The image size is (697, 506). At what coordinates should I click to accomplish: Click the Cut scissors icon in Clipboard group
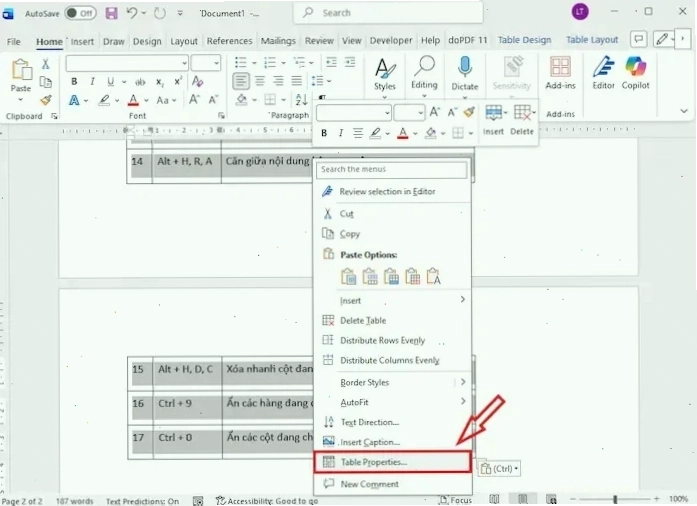pos(45,64)
